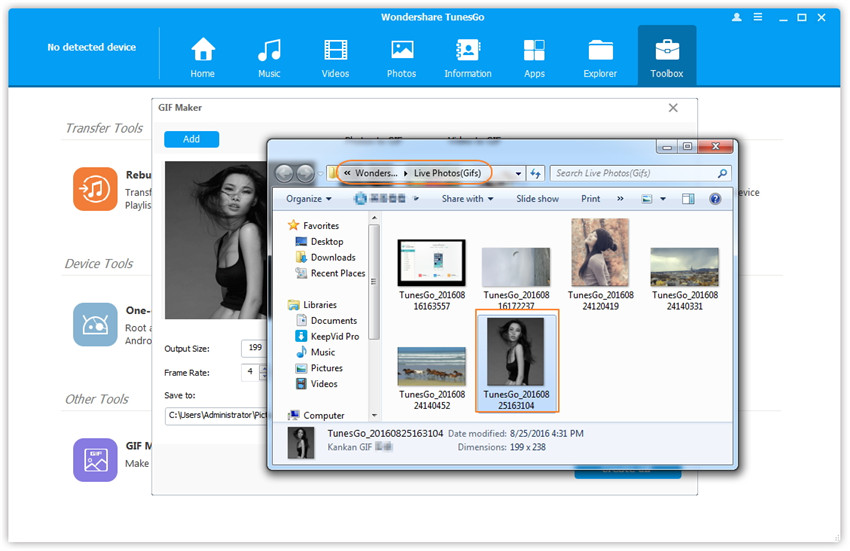The width and height of the screenshot is (850, 551).
Task: Click the Wonders... breadcrumb segment
Action: (376, 173)
